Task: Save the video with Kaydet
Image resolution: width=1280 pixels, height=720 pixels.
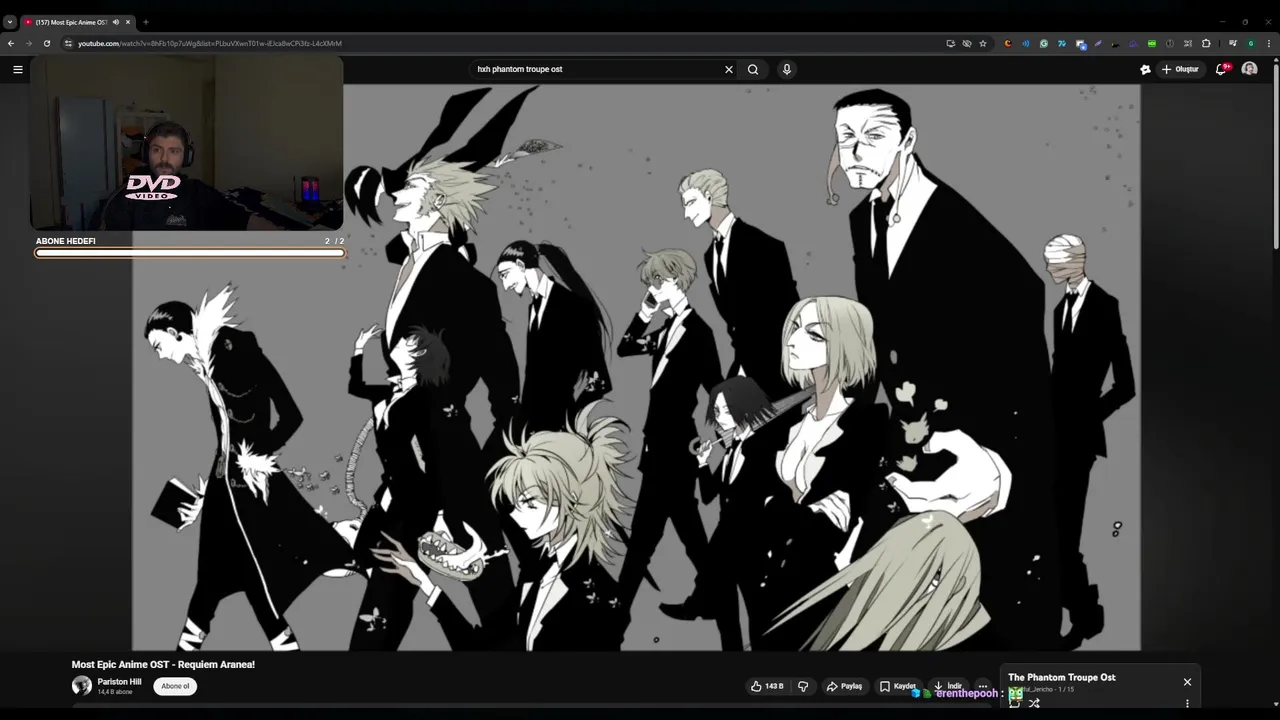Action: click(x=898, y=686)
